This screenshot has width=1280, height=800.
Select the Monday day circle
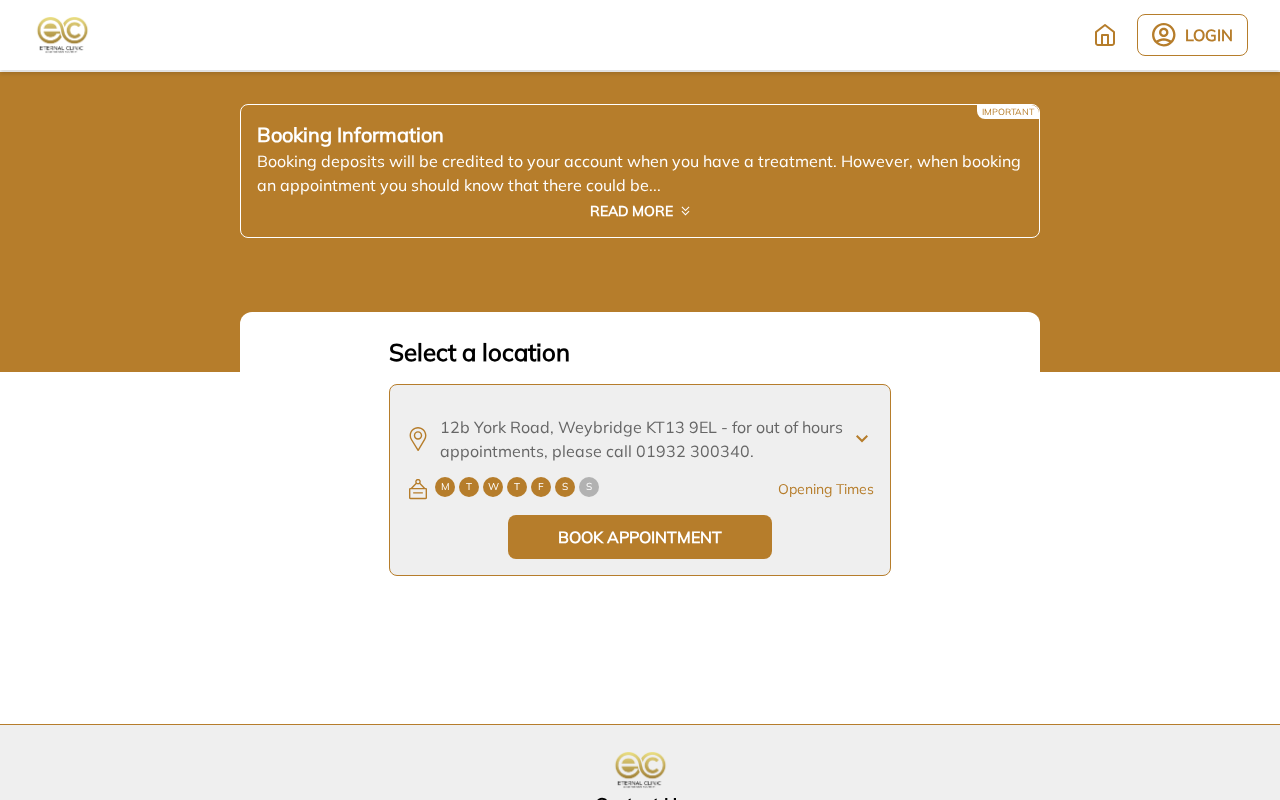point(445,487)
